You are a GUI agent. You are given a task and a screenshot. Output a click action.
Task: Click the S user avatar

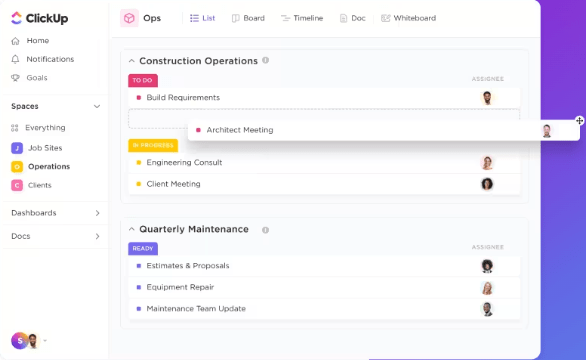coord(19,341)
